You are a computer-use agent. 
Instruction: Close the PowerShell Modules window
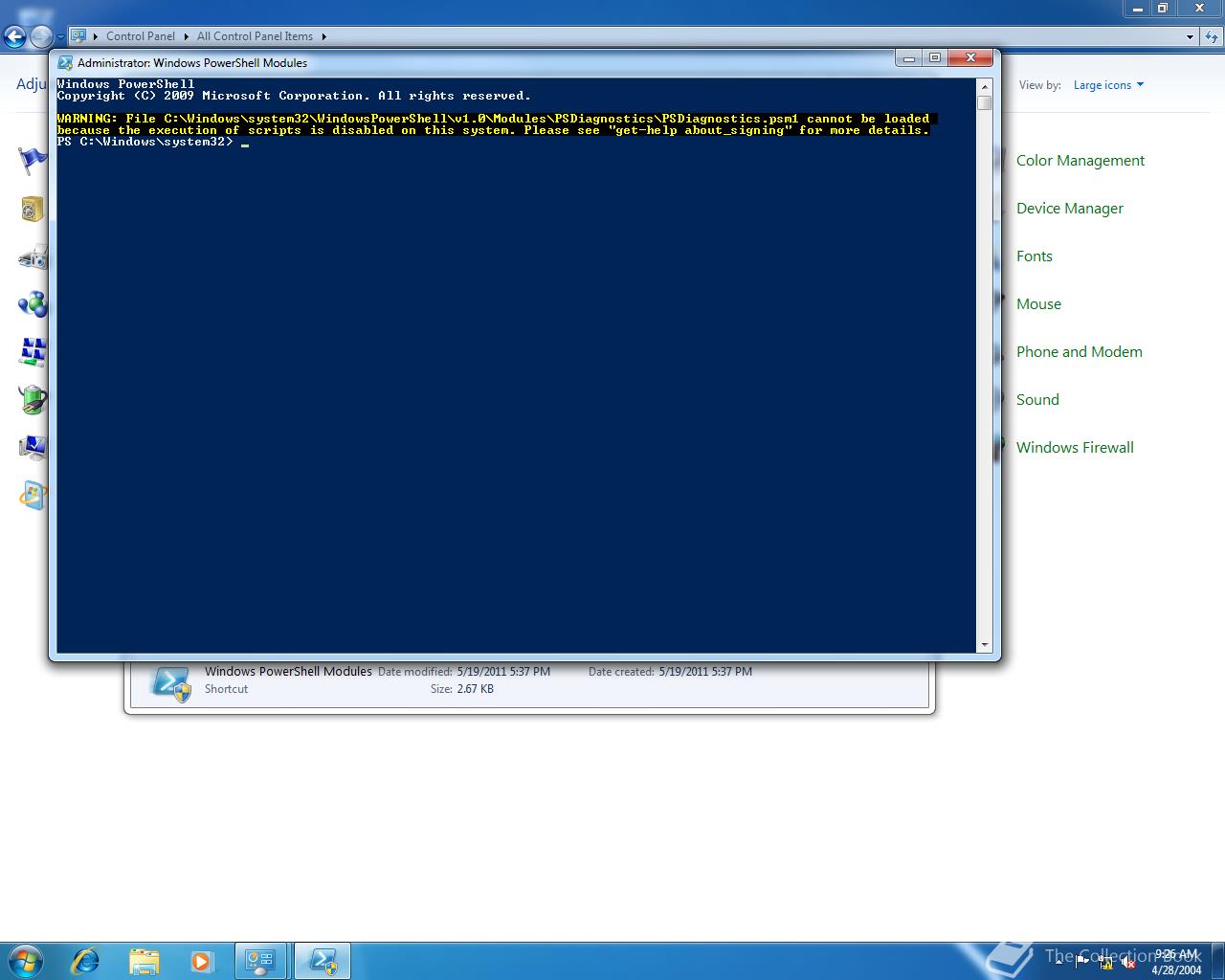click(970, 58)
